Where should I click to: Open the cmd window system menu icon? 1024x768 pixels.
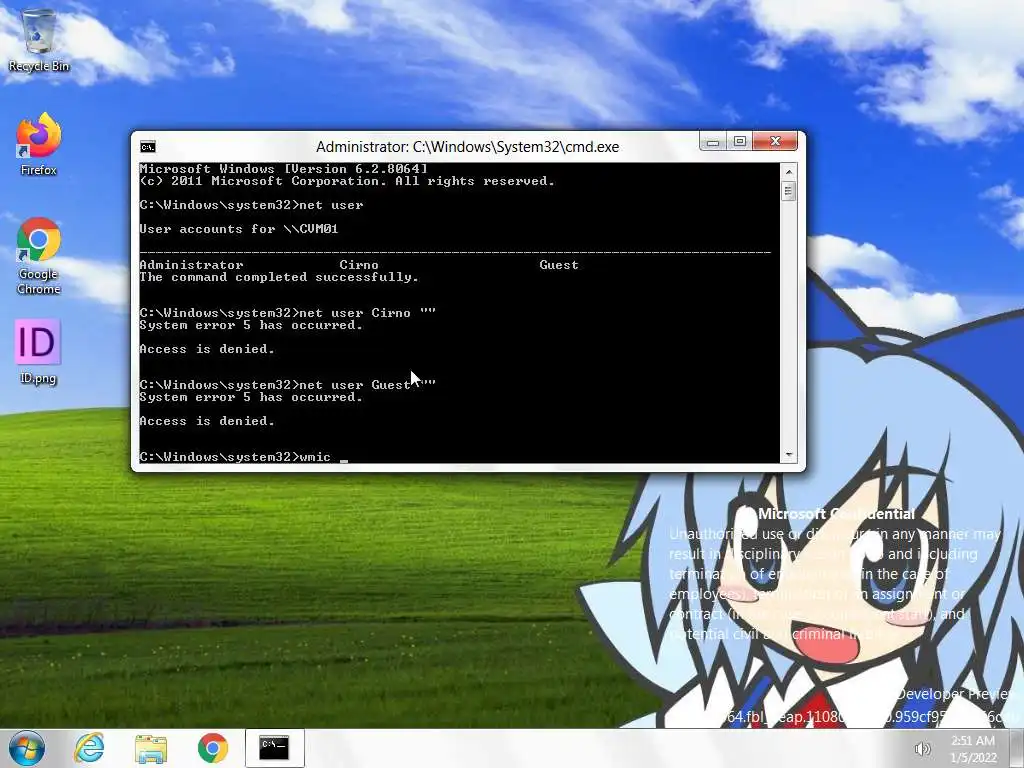pyautogui.click(x=148, y=147)
